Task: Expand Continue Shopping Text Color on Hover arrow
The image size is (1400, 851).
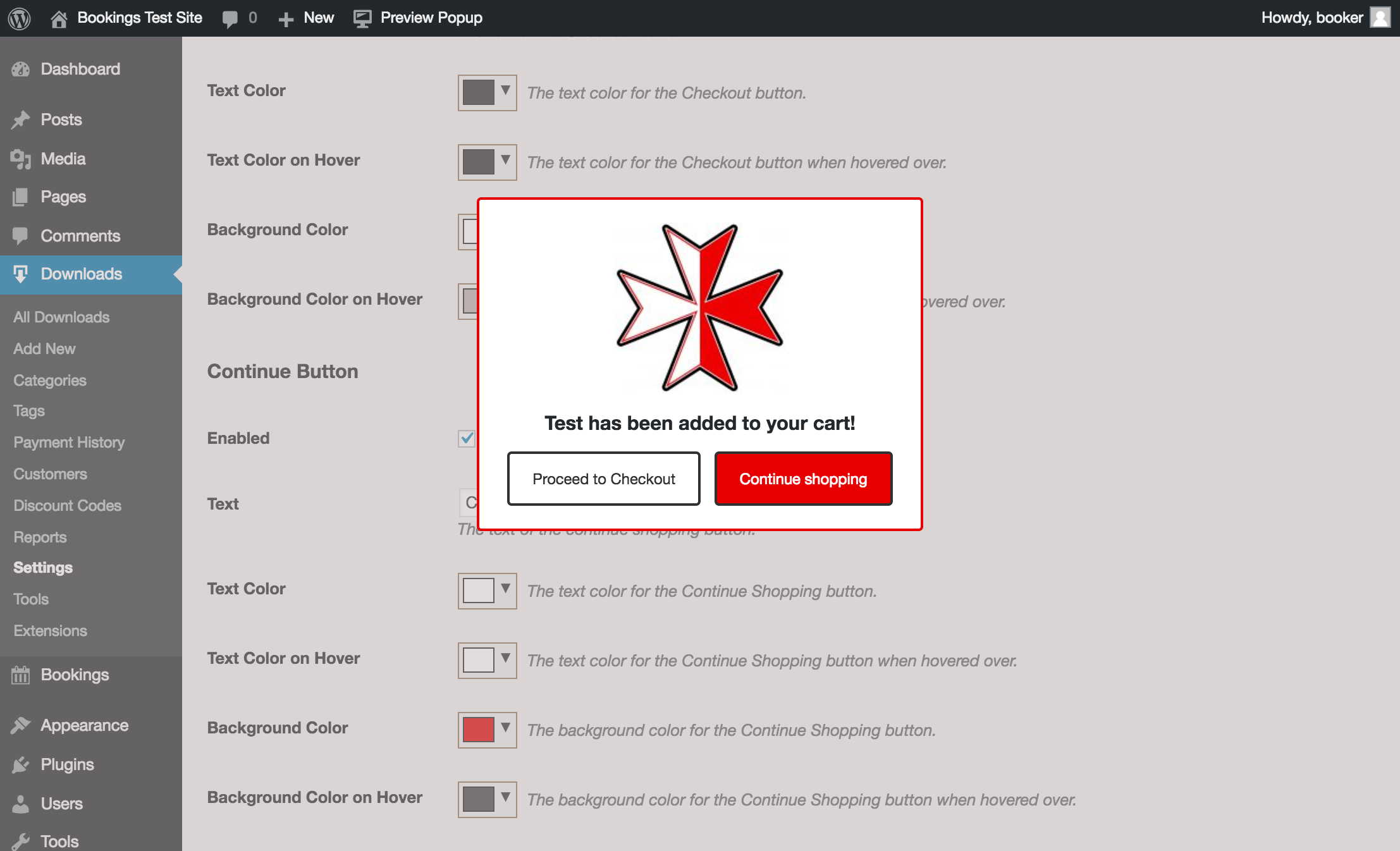Action: pyautogui.click(x=505, y=658)
